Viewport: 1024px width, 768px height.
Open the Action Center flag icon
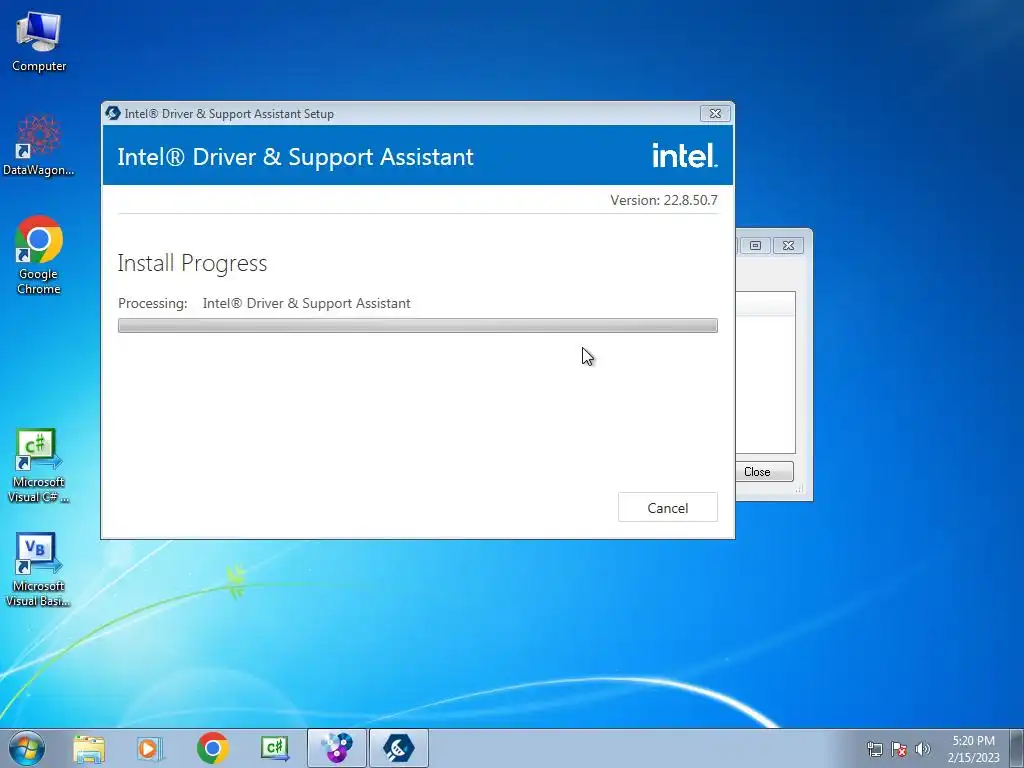[899, 749]
